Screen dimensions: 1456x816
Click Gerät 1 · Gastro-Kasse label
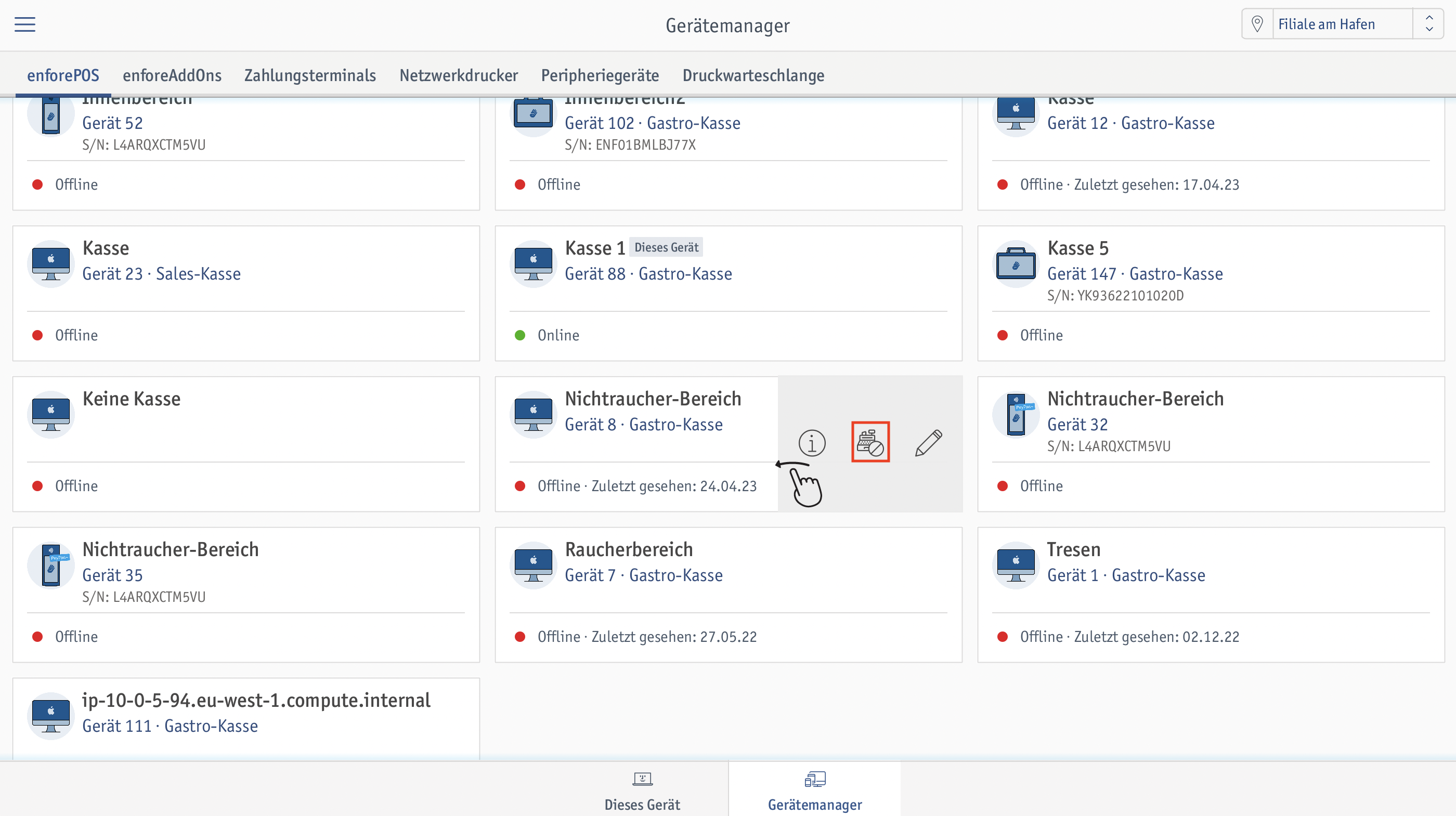1126,575
